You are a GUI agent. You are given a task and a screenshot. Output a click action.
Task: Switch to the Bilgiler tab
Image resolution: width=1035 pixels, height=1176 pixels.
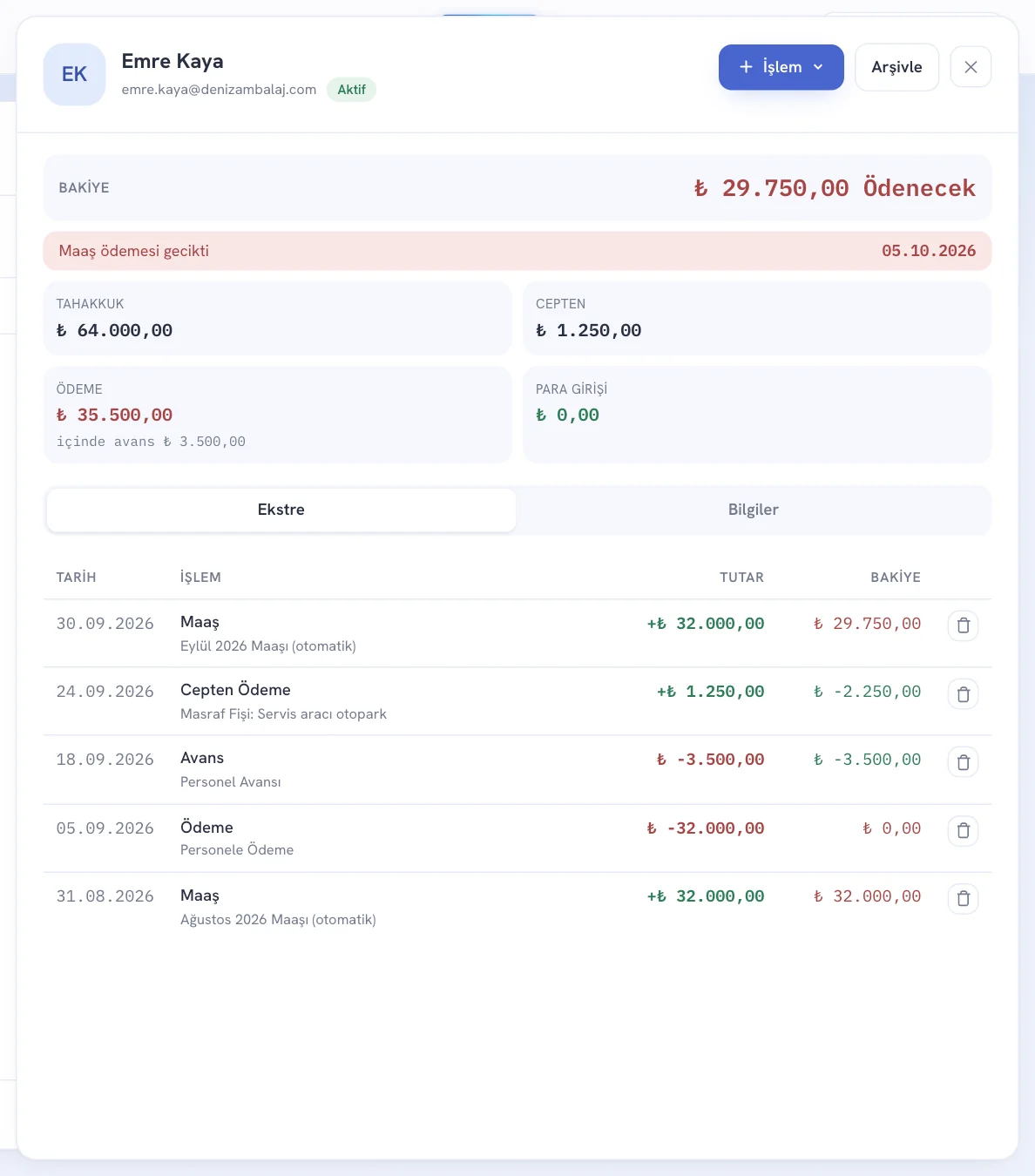click(754, 510)
